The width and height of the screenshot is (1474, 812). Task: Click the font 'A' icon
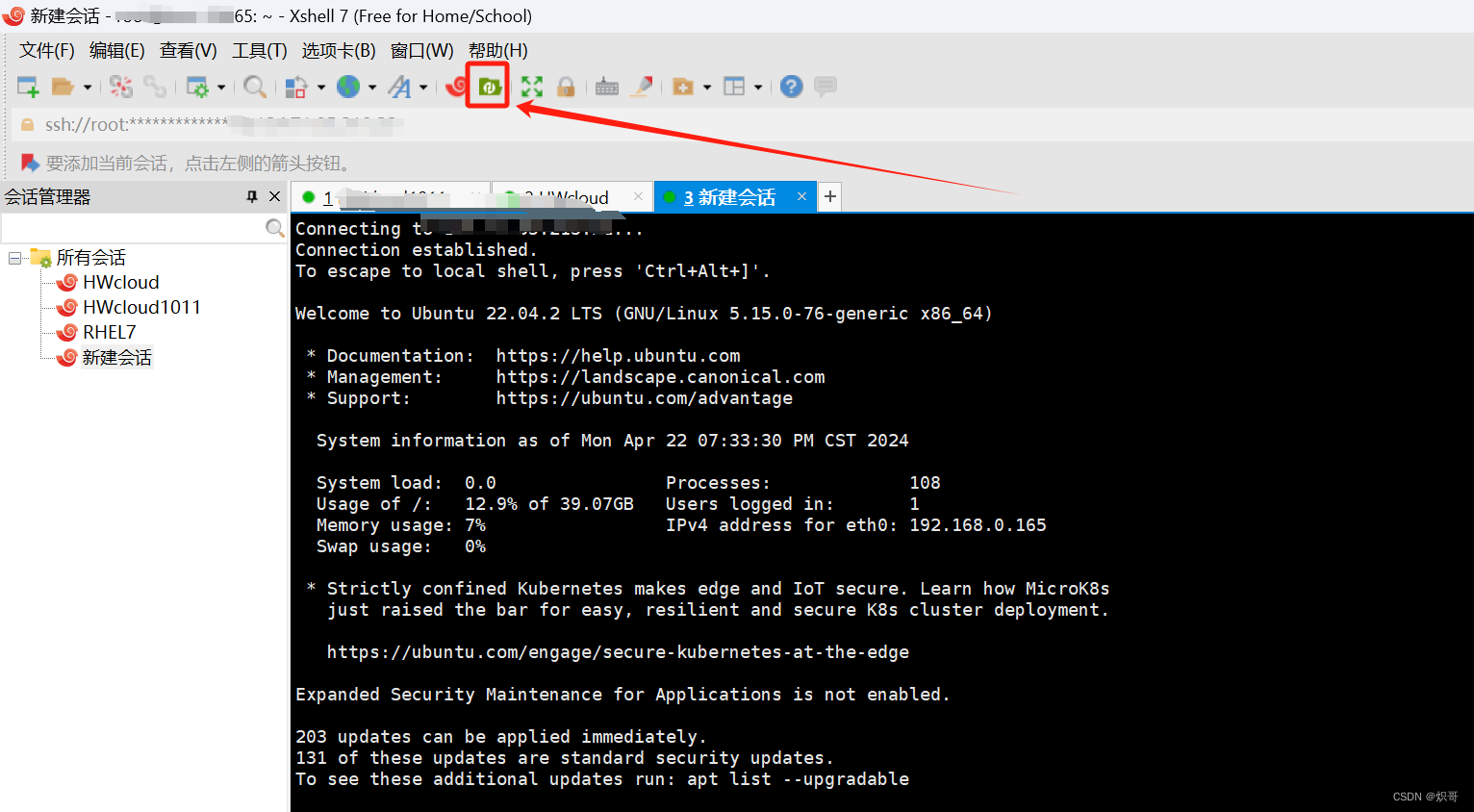click(x=399, y=87)
